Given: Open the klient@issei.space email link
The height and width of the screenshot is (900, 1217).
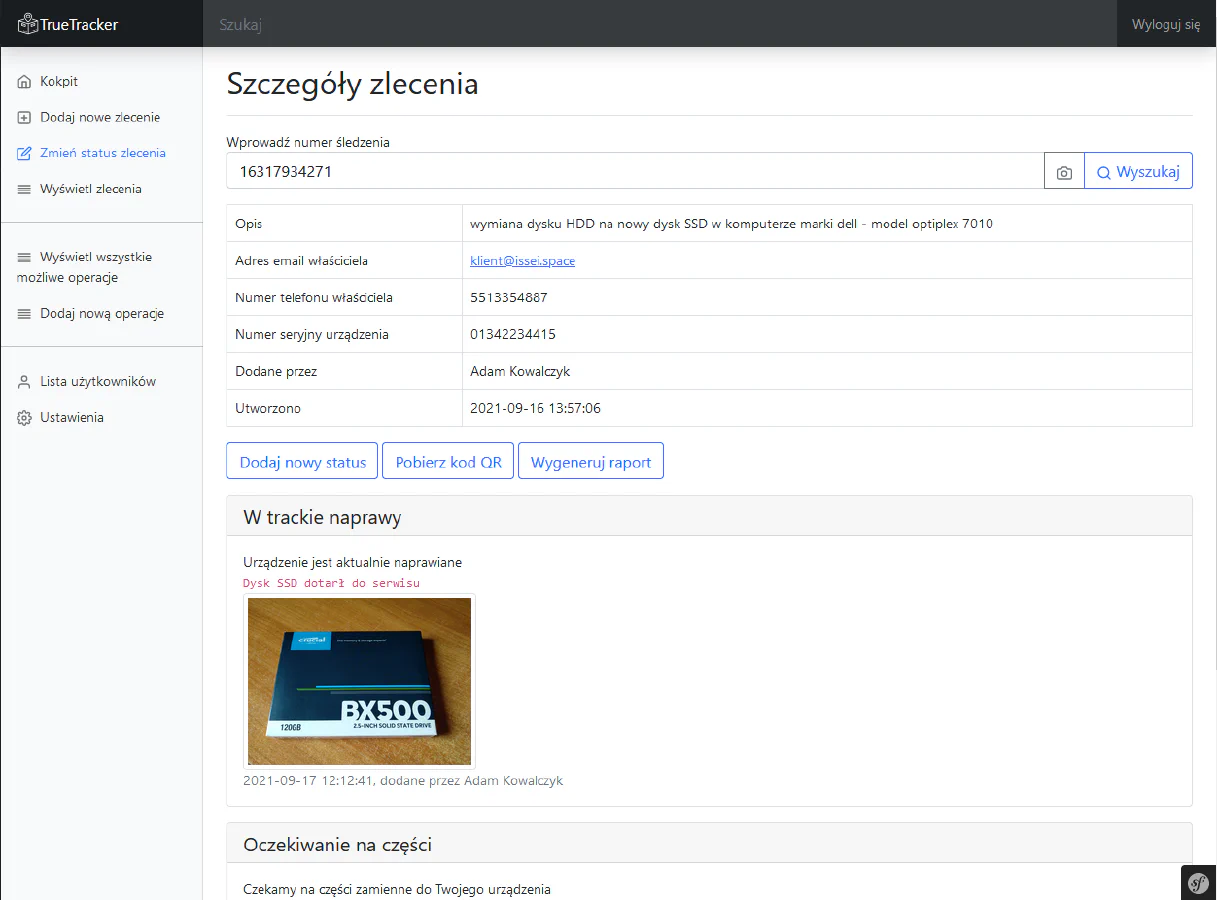Looking at the screenshot, I should tap(522, 261).
